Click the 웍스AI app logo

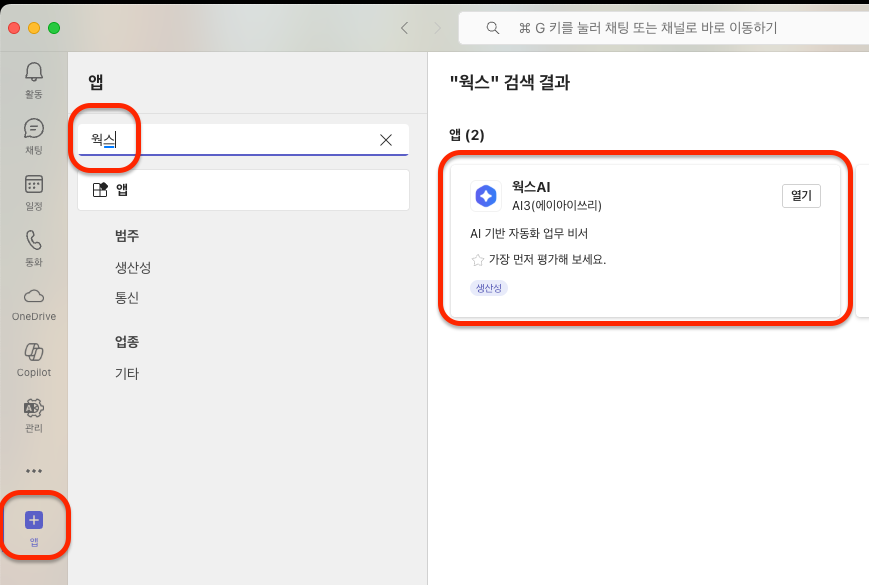coord(486,196)
